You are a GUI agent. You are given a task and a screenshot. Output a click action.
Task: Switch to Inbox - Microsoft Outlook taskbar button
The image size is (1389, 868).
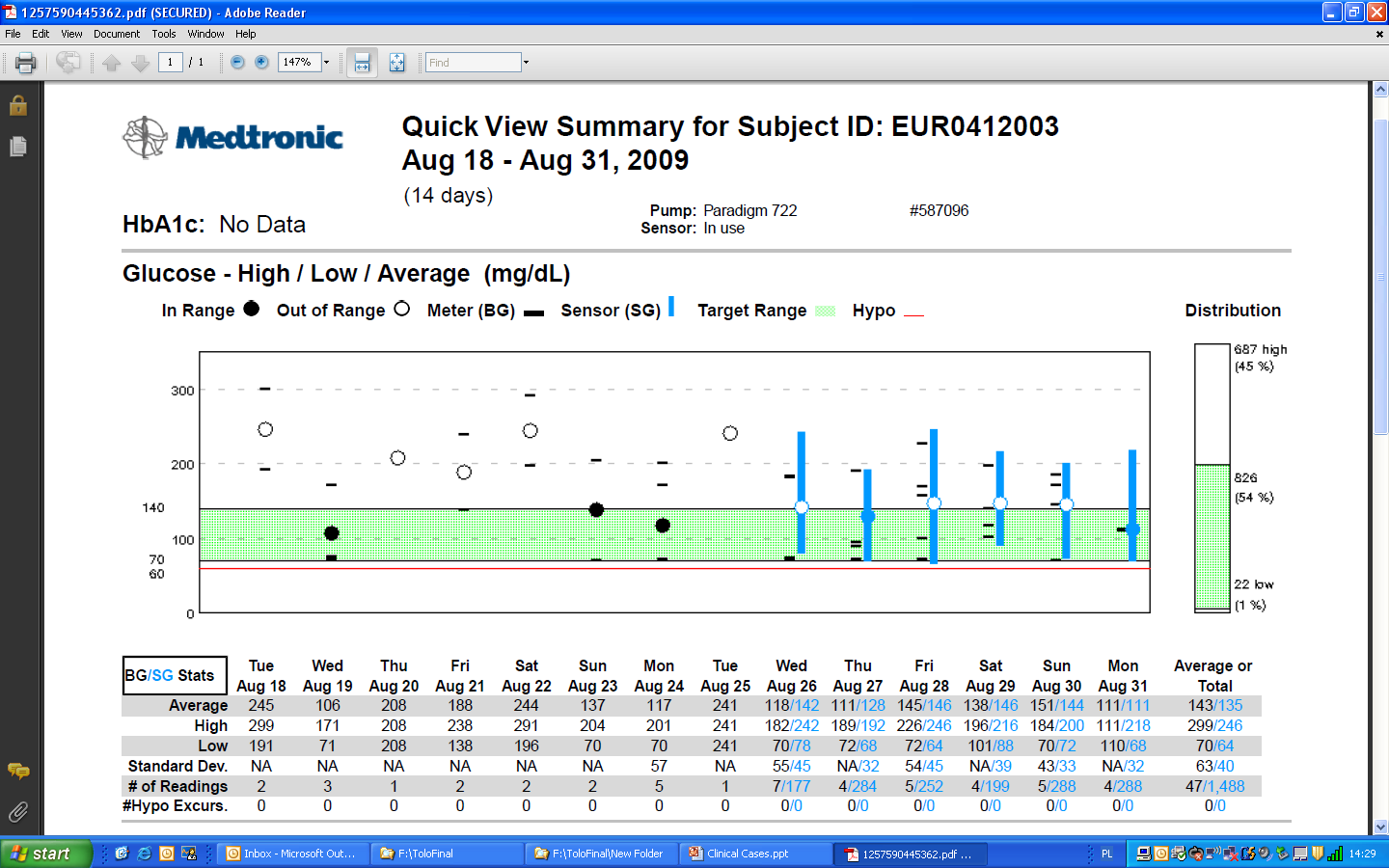click(x=293, y=854)
